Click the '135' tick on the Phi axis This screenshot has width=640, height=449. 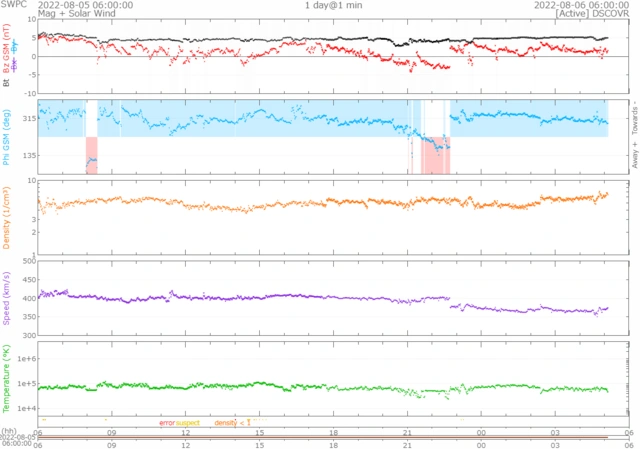coord(29,155)
